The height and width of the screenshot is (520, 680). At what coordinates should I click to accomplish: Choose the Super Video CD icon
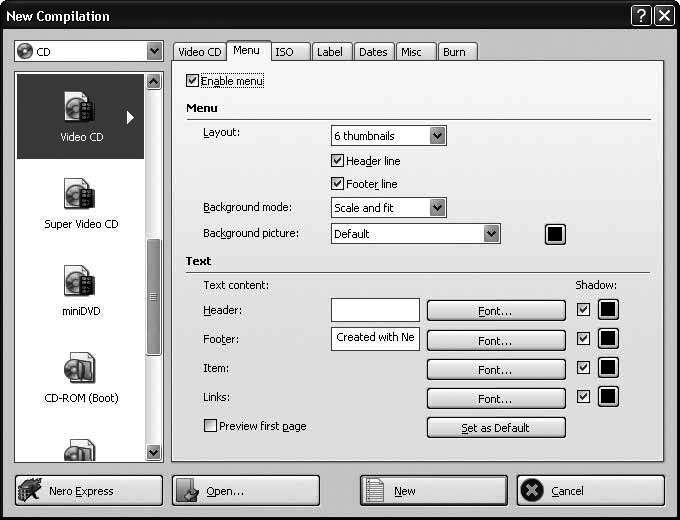[x=80, y=195]
